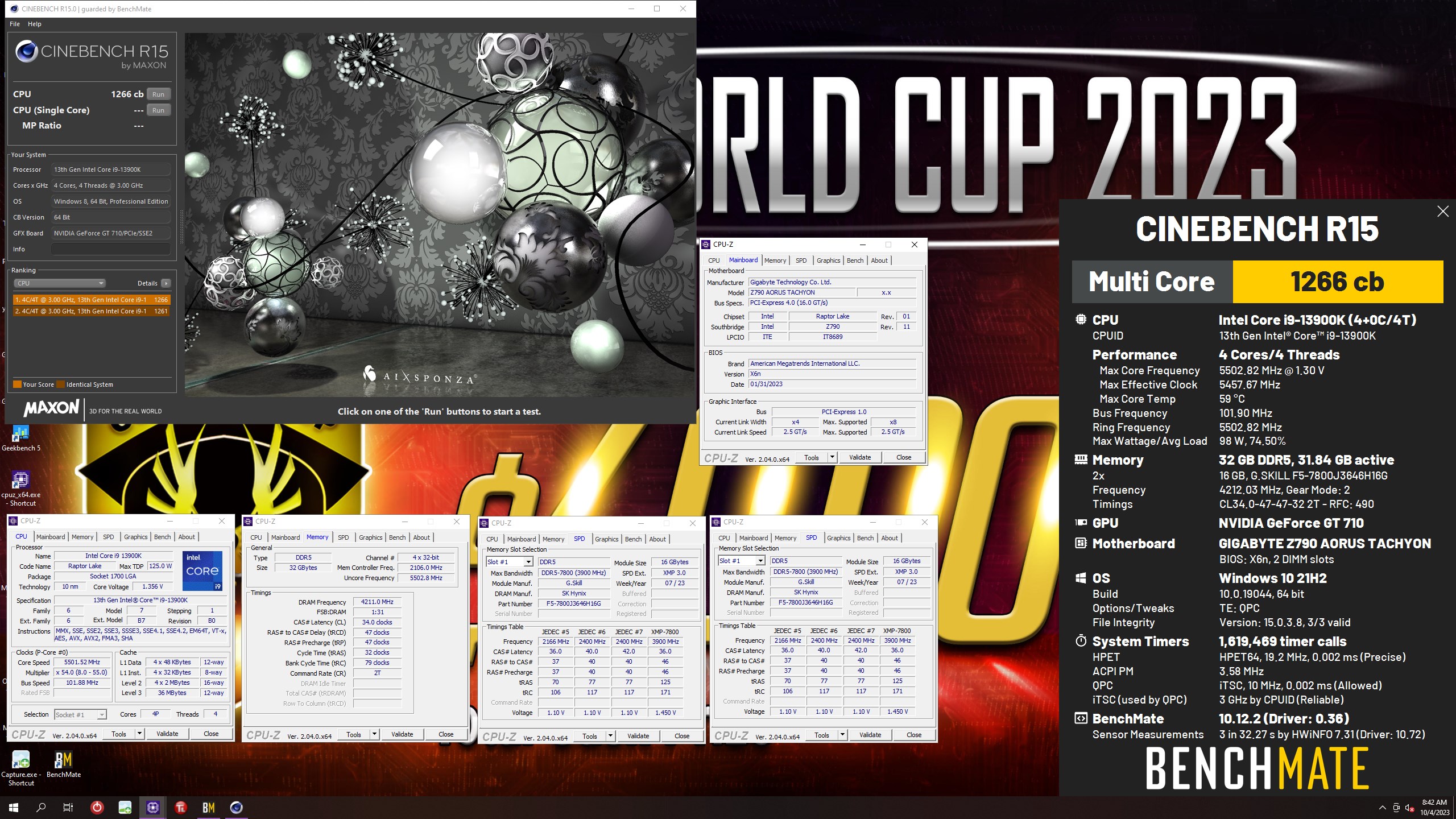The image size is (1456, 819).
Task: Open the Tools dropdown arrow in CPU-Z Mainboard window
Action: (x=832, y=457)
